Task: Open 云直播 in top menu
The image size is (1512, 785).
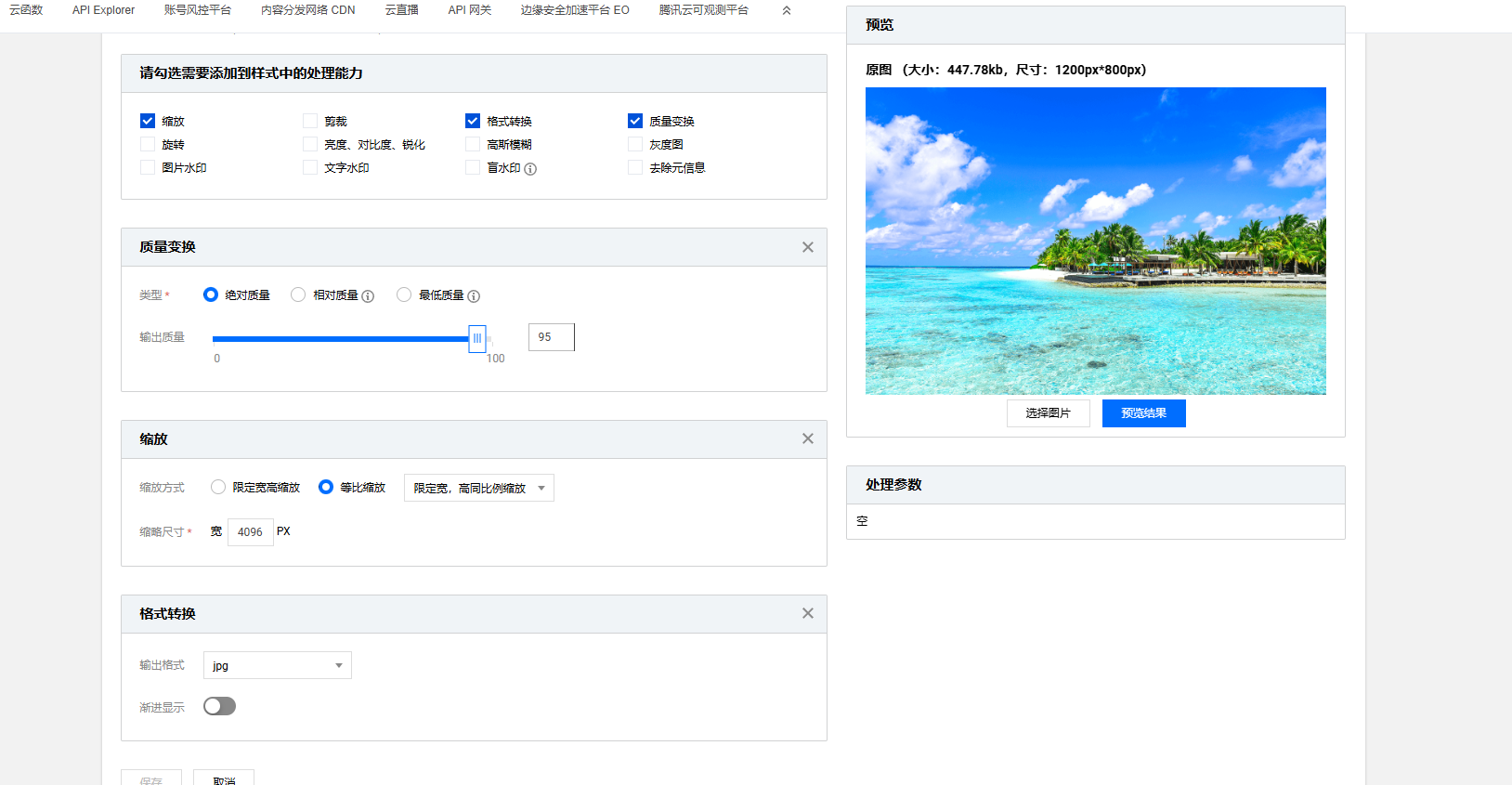Action: click(402, 10)
